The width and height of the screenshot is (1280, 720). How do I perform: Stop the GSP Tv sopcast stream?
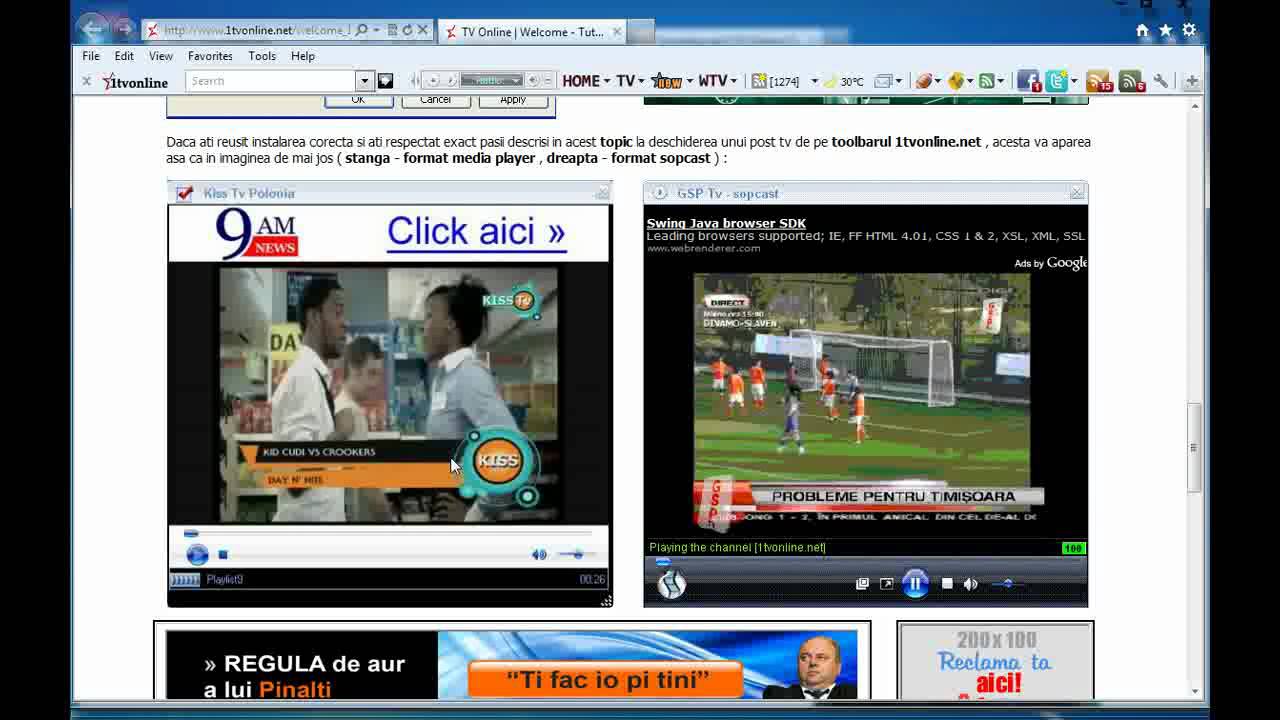click(x=947, y=584)
